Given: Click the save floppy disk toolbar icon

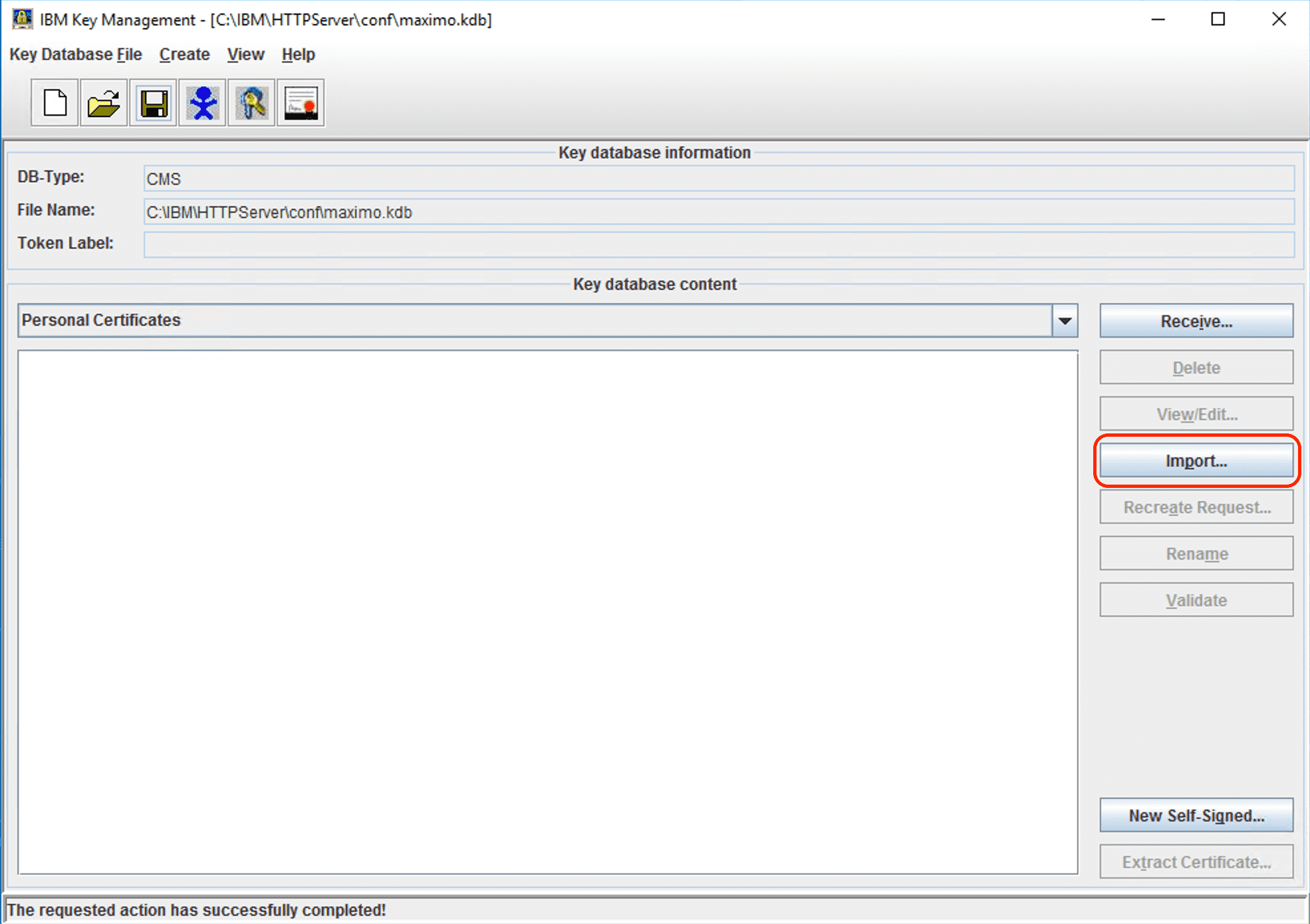Looking at the screenshot, I should 153,103.
